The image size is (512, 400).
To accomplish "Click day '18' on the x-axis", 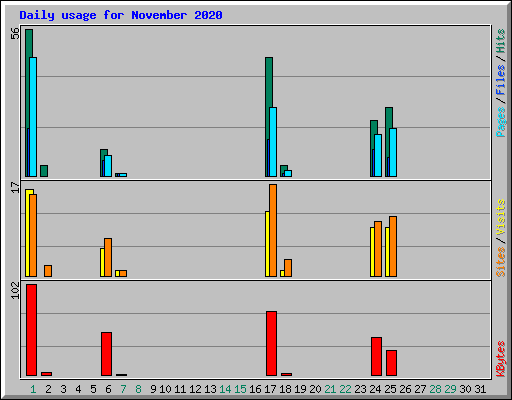I will coord(285,389).
